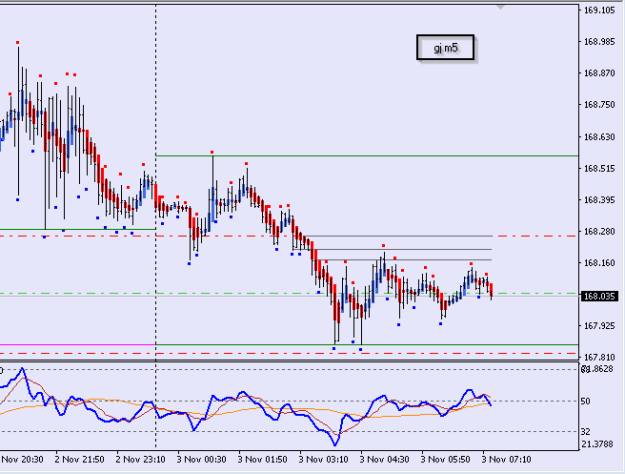
Task: Click price scale value 168.870
Action: pos(599,73)
